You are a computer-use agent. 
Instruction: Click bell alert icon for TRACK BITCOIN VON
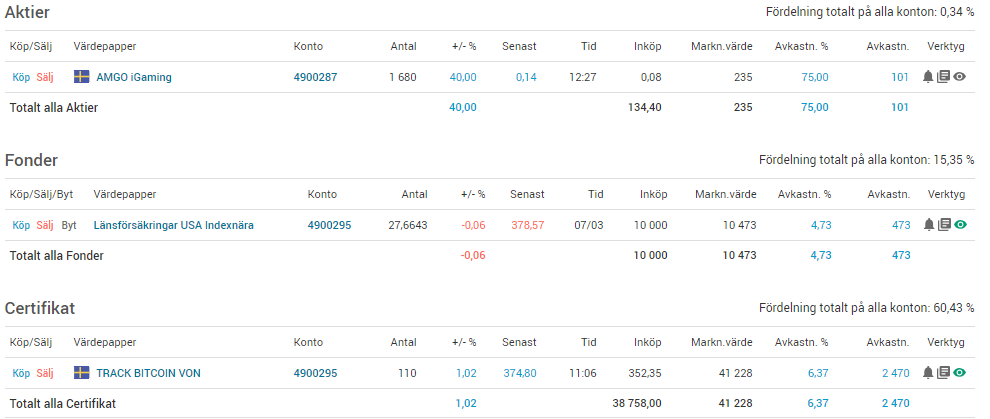point(927,373)
